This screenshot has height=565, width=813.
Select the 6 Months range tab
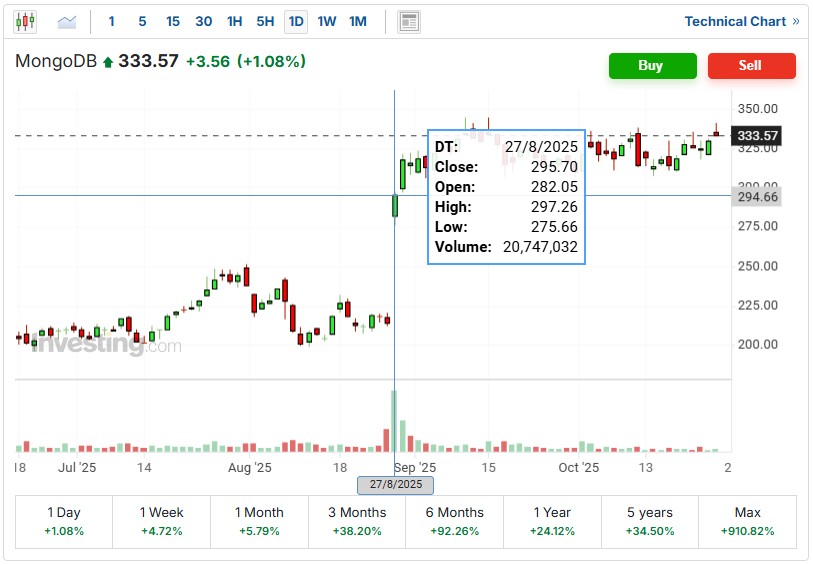[454, 521]
